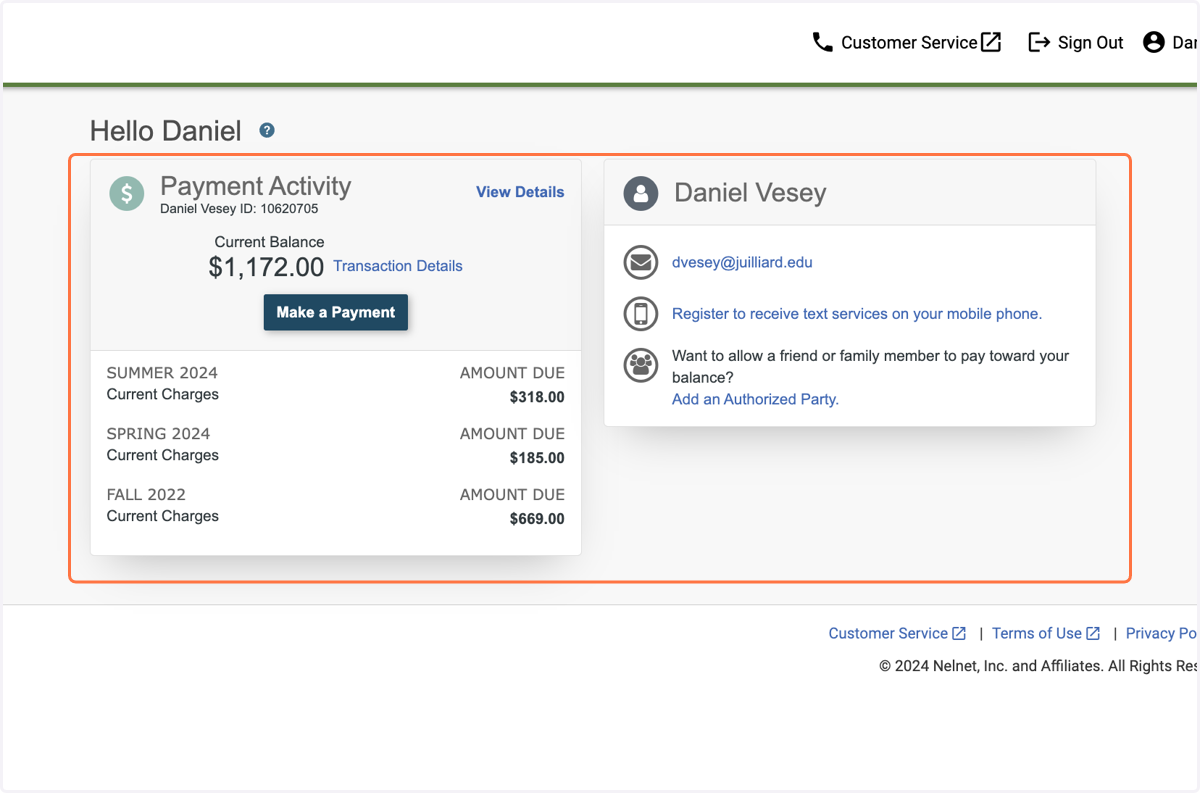Click the envelope email icon
Viewport: 1200px width, 793px height.
(641, 263)
